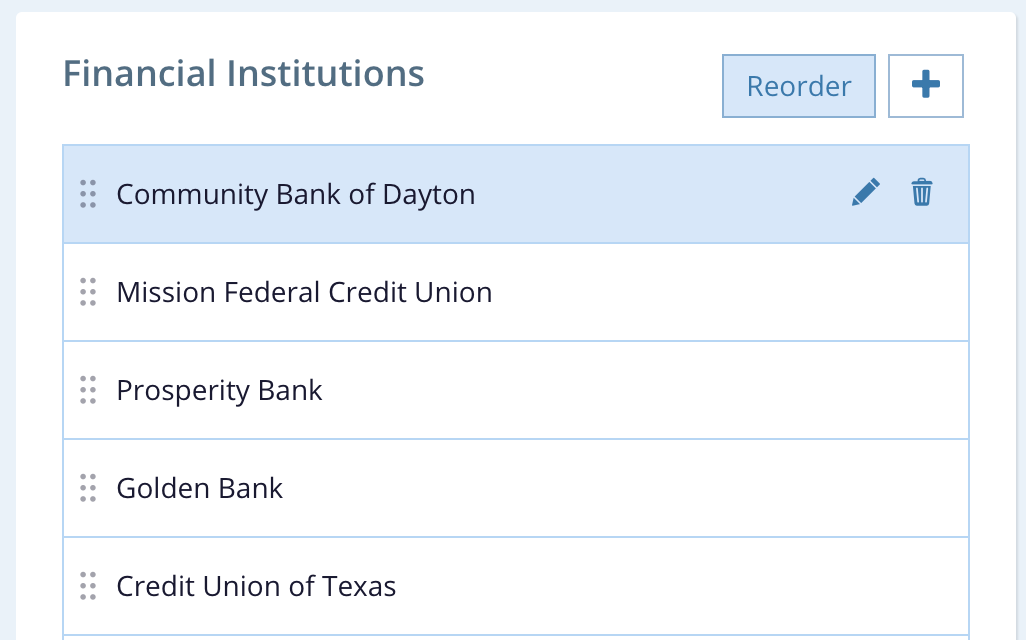Click empty space right of Credit Union of Texas
The image size is (1026, 640).
click(x=680, y=586)
